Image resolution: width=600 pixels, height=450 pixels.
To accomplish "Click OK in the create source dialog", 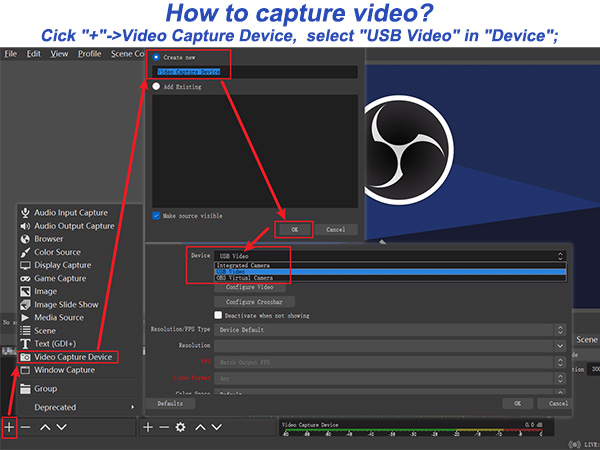I will pos(294,230).
